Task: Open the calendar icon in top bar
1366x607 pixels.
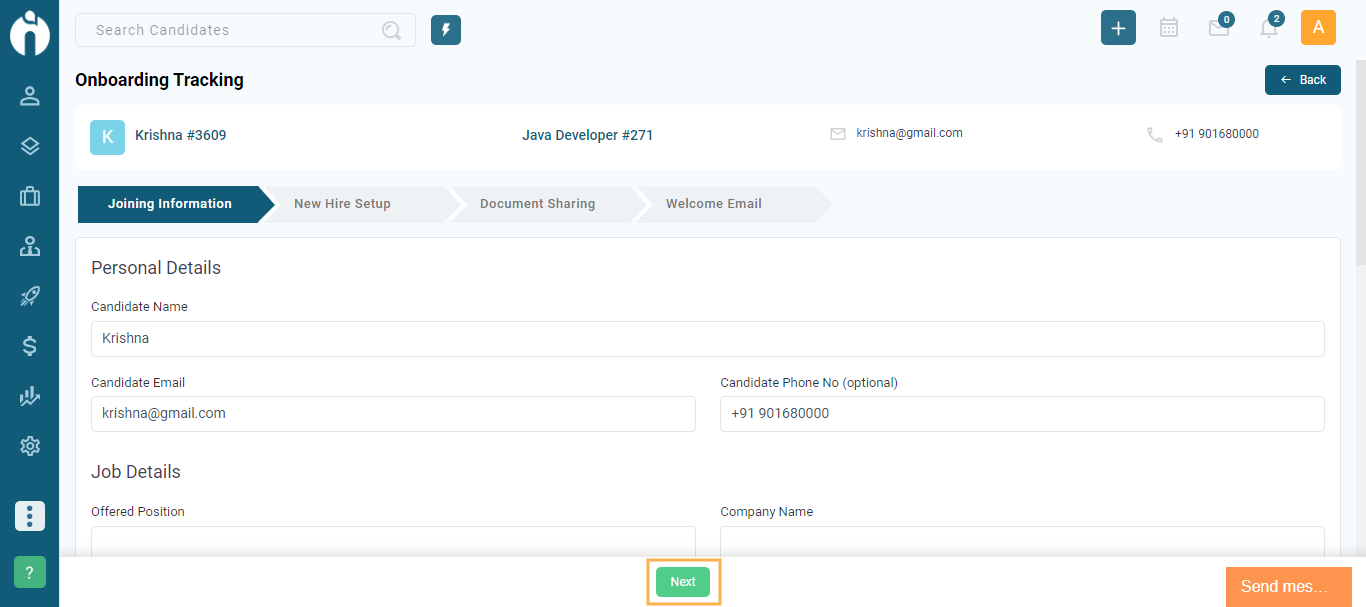Action: click(x=1168, y=27)
